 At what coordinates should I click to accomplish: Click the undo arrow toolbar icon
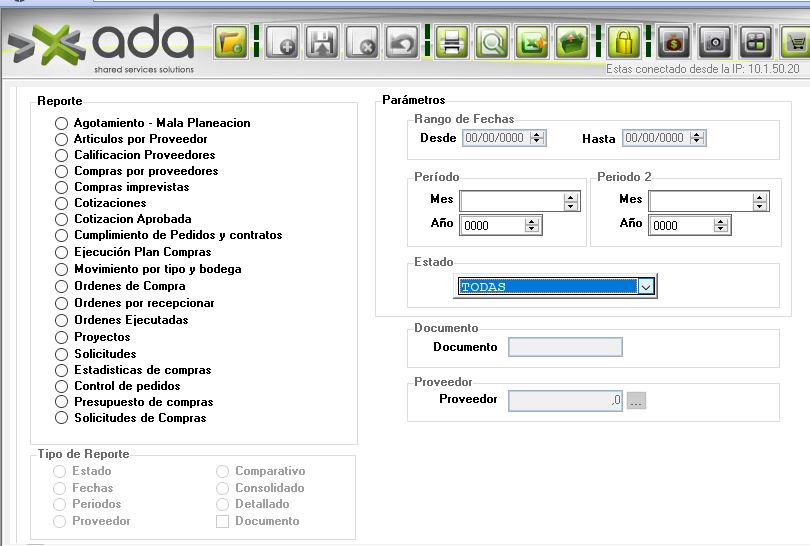tap(401, 41)
